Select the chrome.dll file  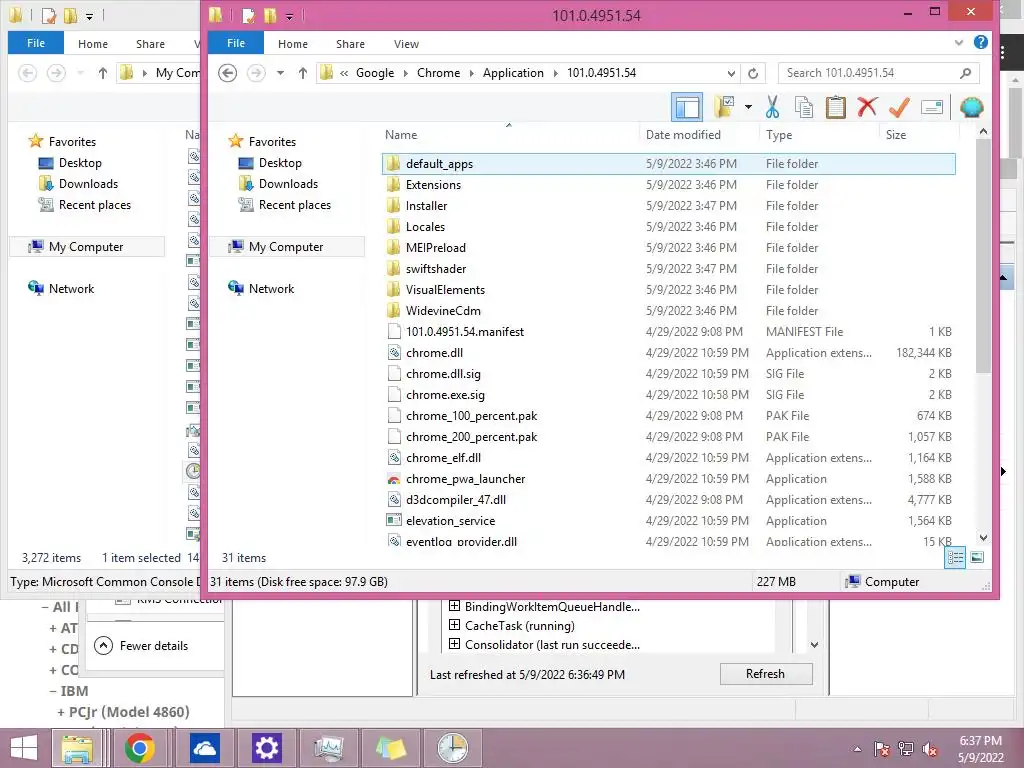coord(668,353)
